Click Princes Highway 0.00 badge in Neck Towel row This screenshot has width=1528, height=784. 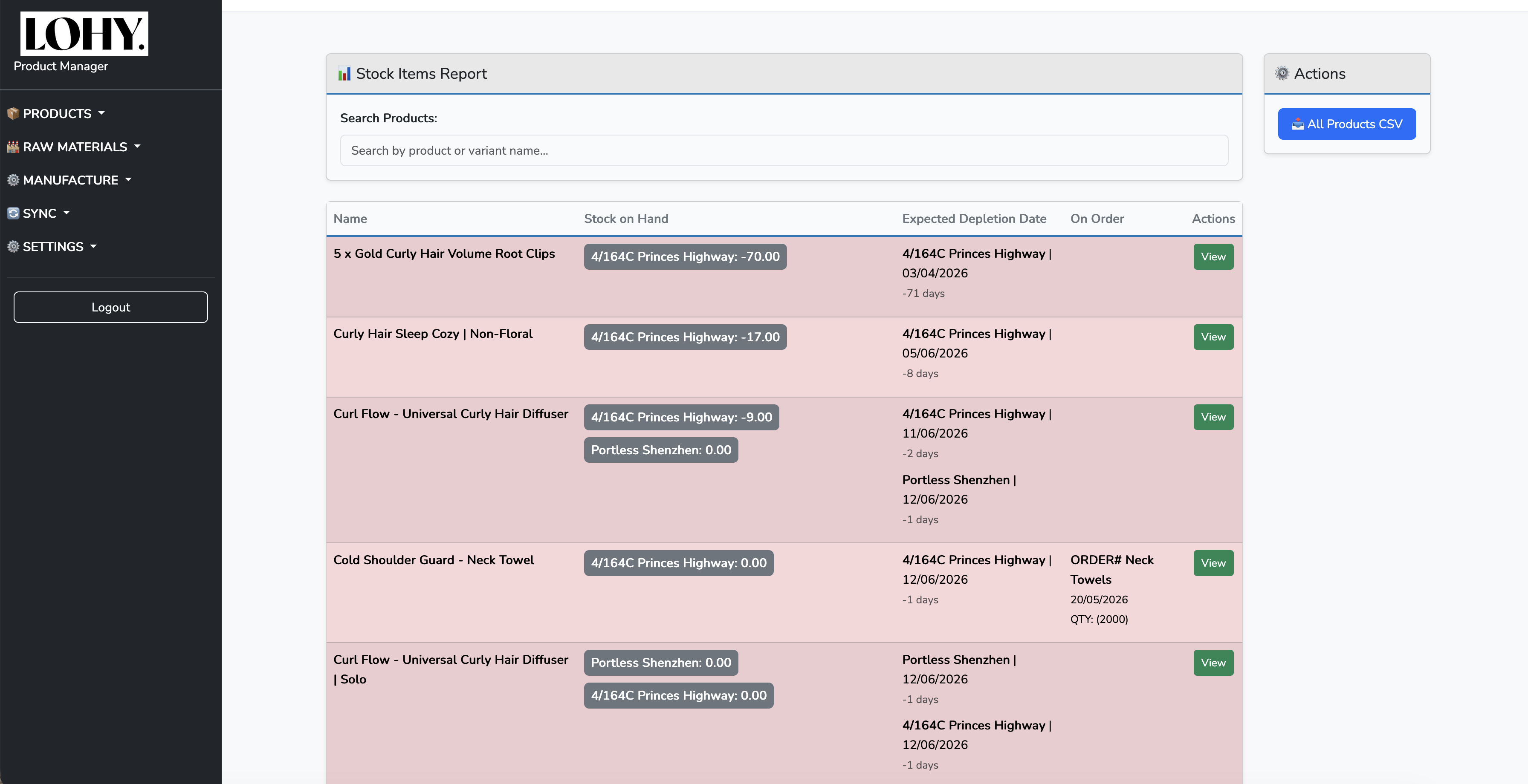pyautogui.click(x=679, y=563)
